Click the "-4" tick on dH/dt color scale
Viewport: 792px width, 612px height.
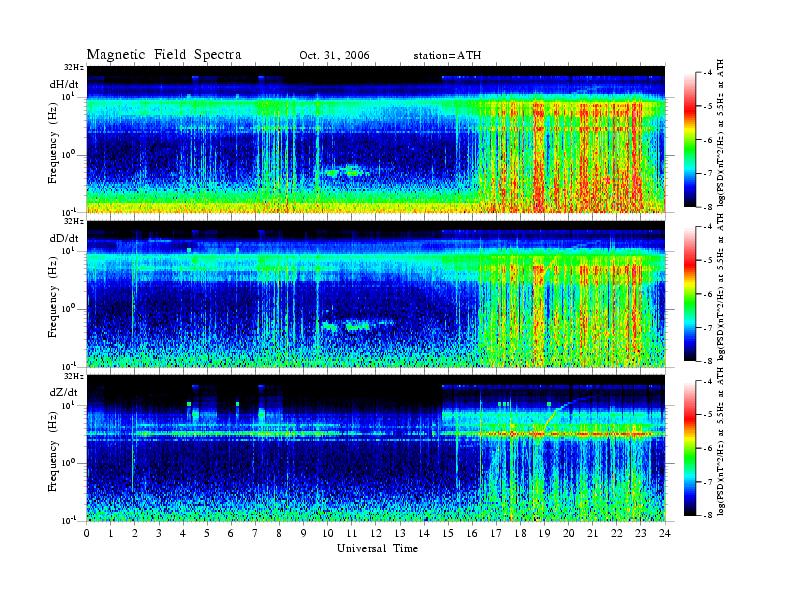pyautogui.click(x=709, y=73)
